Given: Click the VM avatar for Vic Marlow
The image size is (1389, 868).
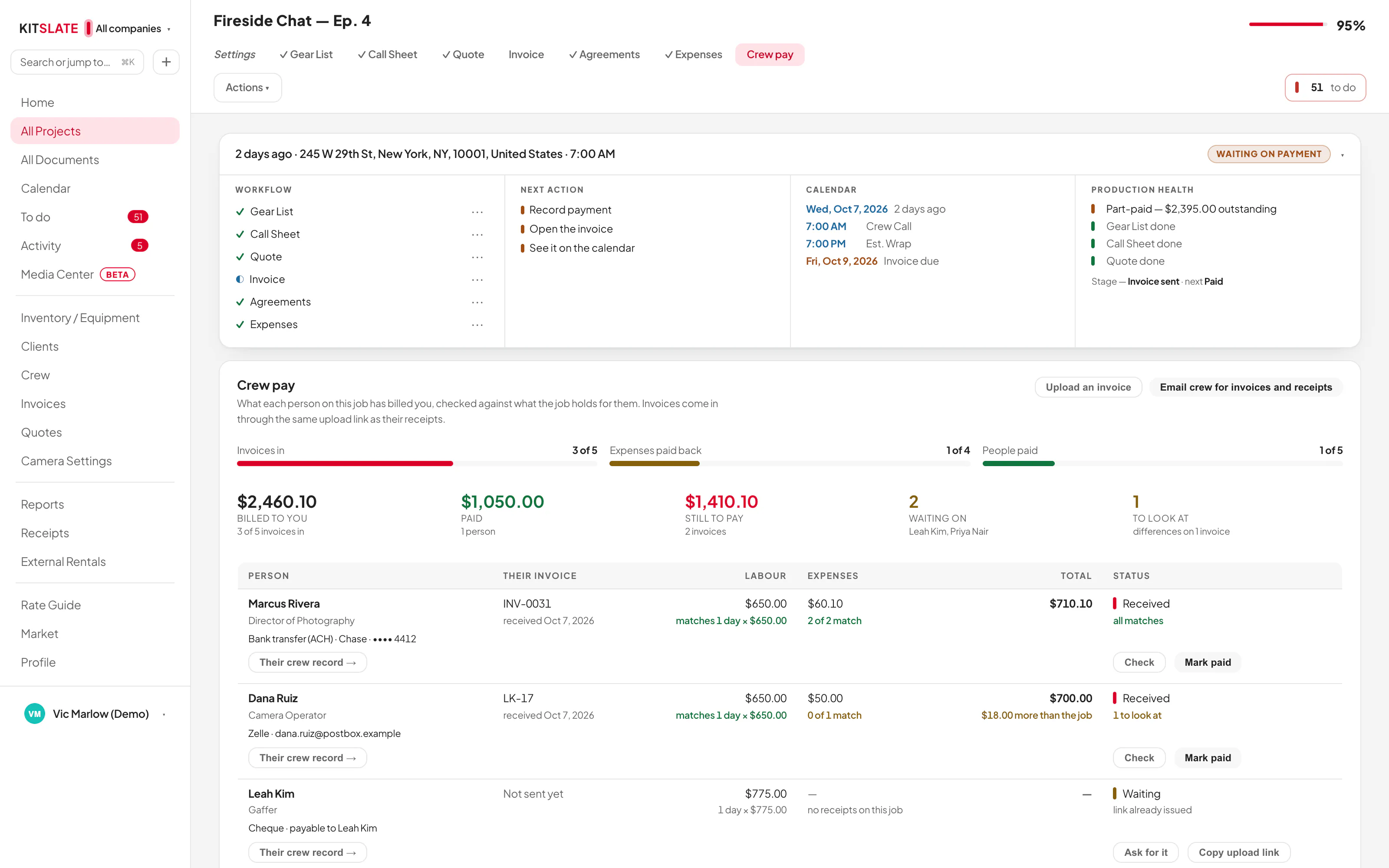Looking at the screenshot, I should pyautogui.click(x=34, y=713).
